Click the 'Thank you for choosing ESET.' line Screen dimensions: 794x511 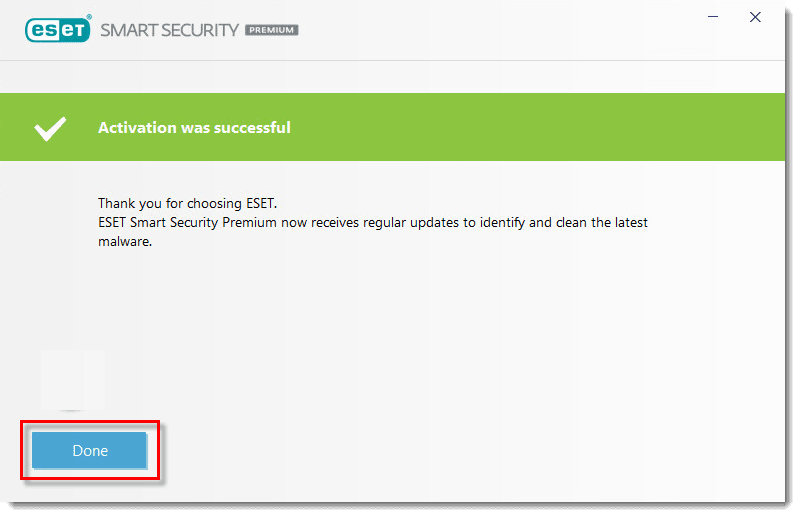[185, 203]
